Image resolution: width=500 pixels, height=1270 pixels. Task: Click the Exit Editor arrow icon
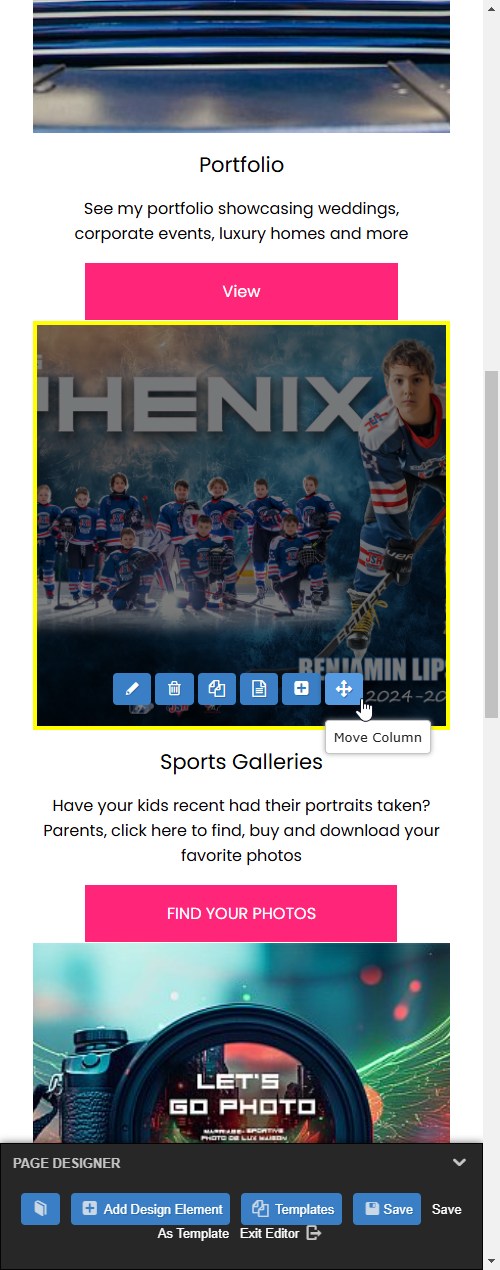point(314,1233)
